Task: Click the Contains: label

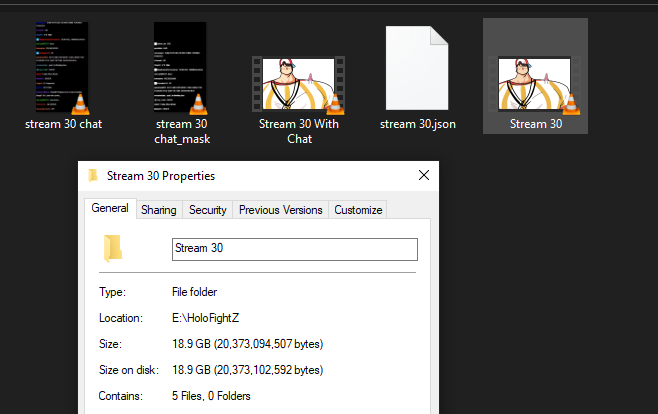Action: coord(120,396)
